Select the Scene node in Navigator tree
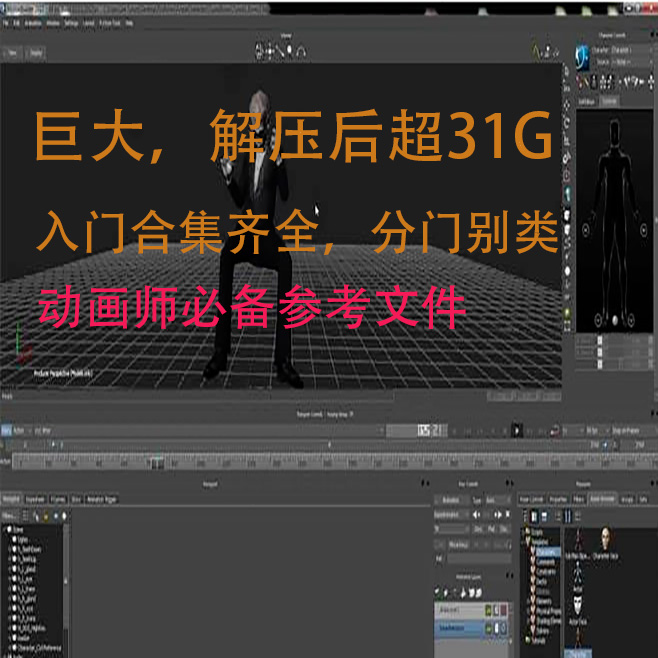 click(15, 530)
